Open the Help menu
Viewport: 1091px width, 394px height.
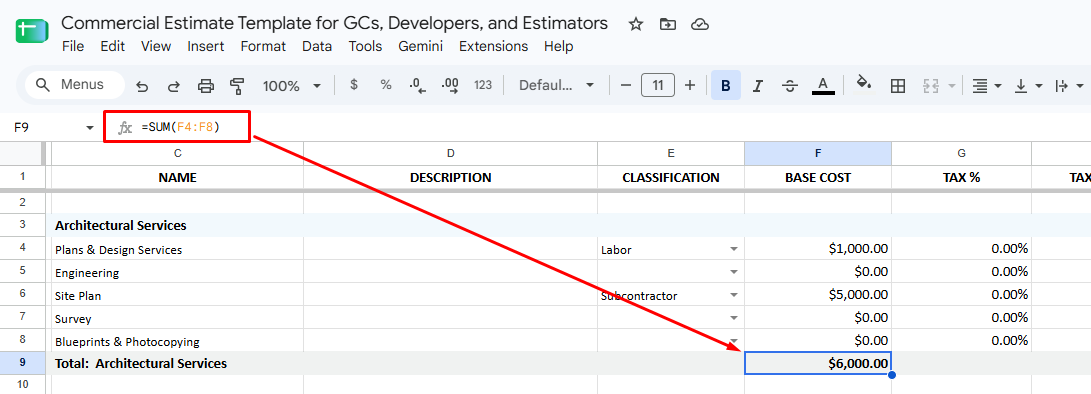point(559,47)
